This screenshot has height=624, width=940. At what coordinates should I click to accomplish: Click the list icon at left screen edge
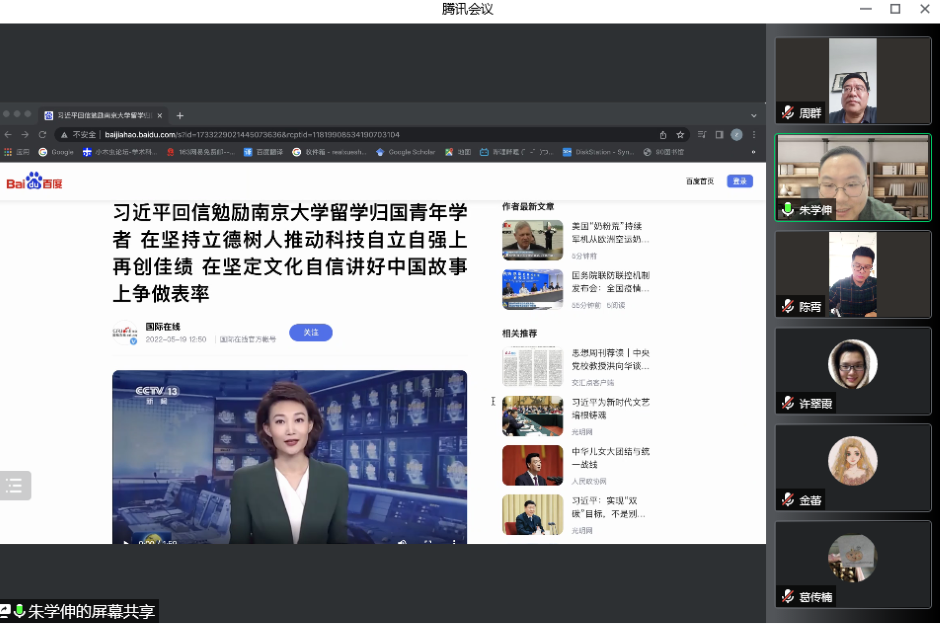14,486
